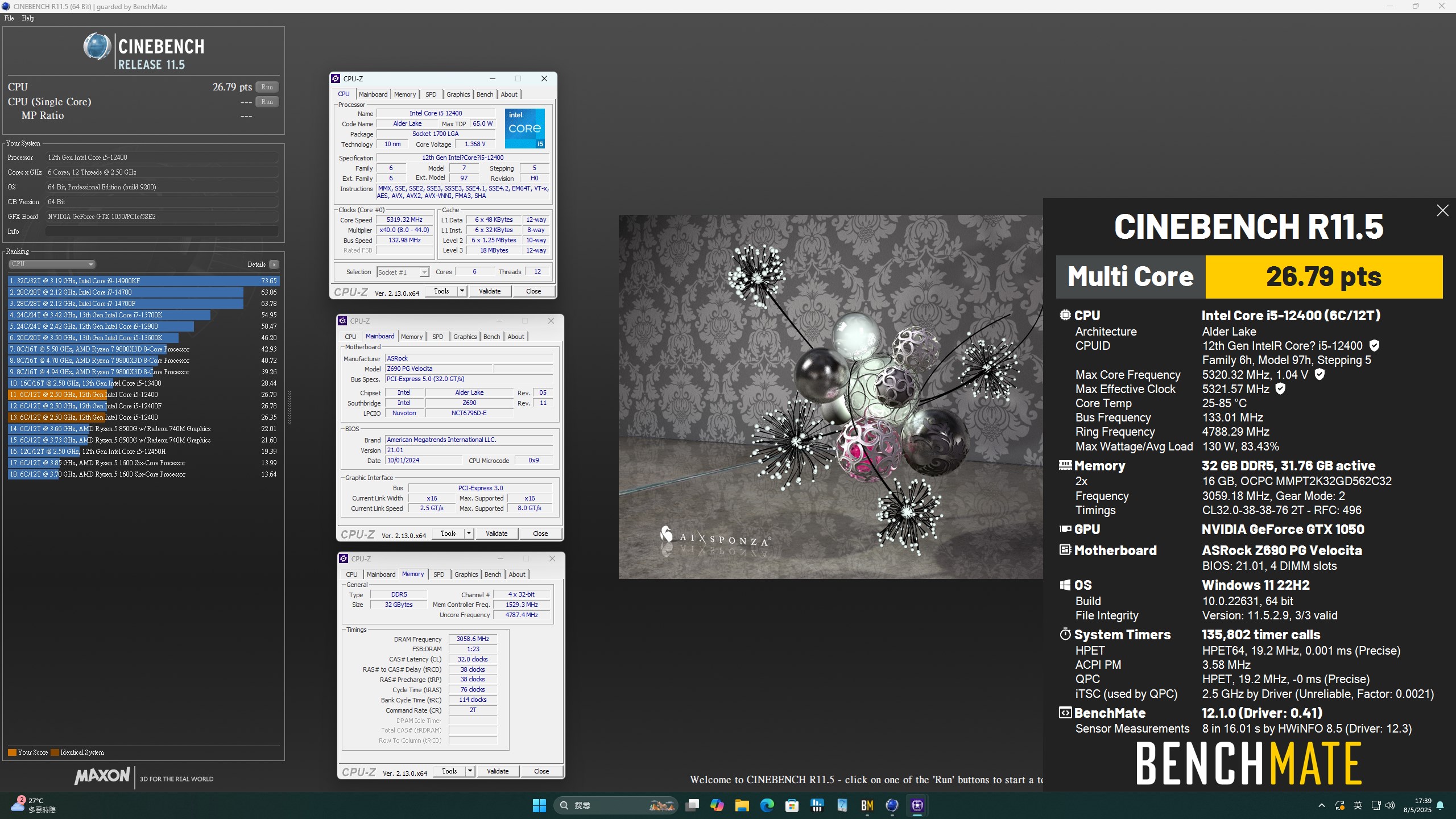
Task: Expand Tools dropdown arrow in bottom CPU-Z window
Action: tap(470, 771)
